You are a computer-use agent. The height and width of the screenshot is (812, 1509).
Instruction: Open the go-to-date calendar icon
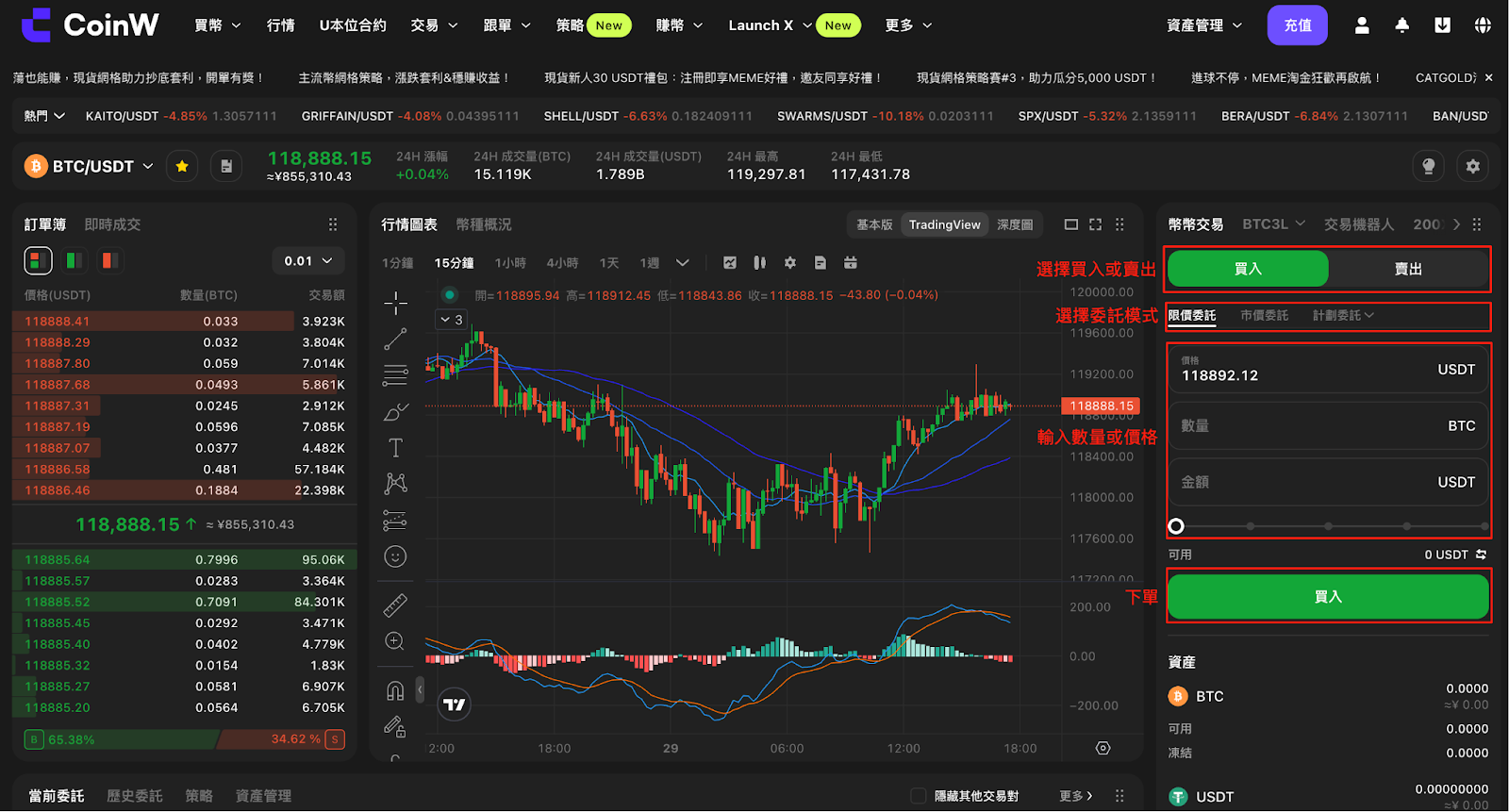(x=851, y=263)
